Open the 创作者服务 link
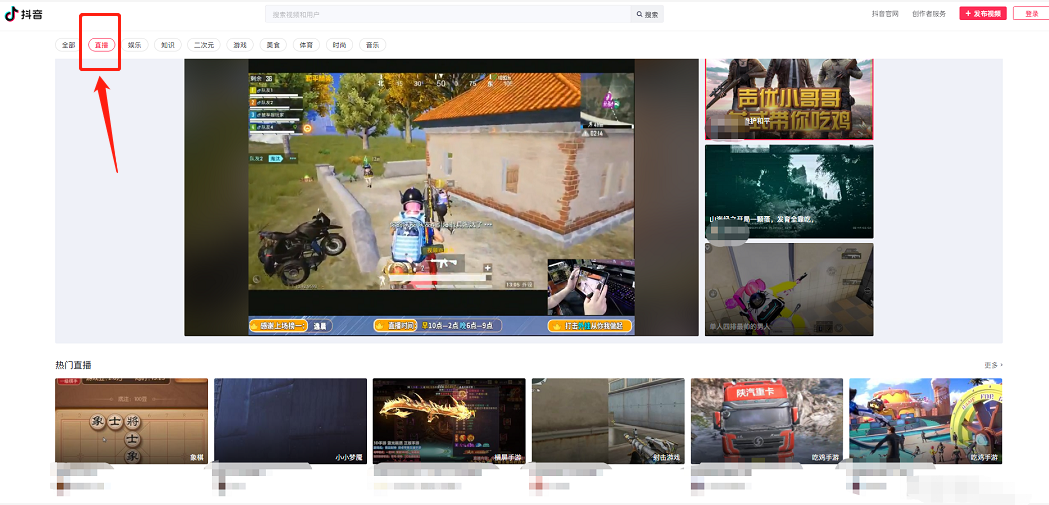Image resolution: width=1049 pixels, height=505 pixels. point(929,13)
